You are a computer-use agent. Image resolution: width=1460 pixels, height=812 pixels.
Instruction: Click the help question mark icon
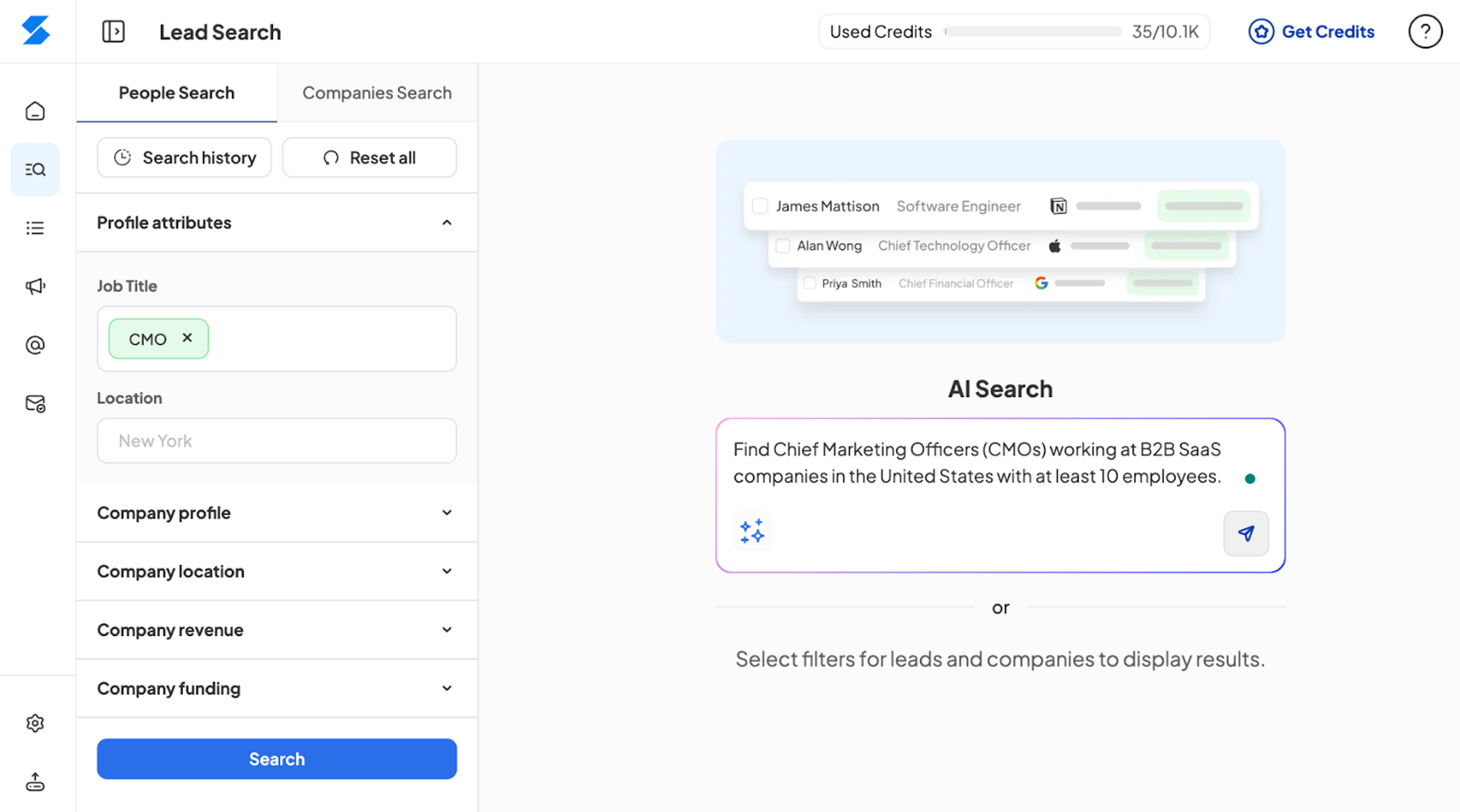[x=1425, y=32]
